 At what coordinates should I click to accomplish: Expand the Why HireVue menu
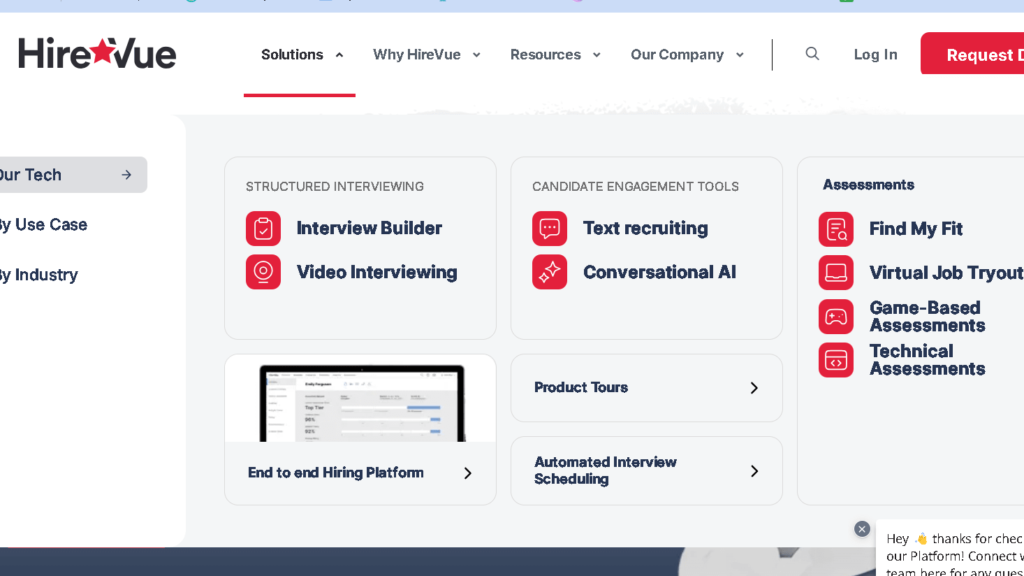(x=477, y=55)
